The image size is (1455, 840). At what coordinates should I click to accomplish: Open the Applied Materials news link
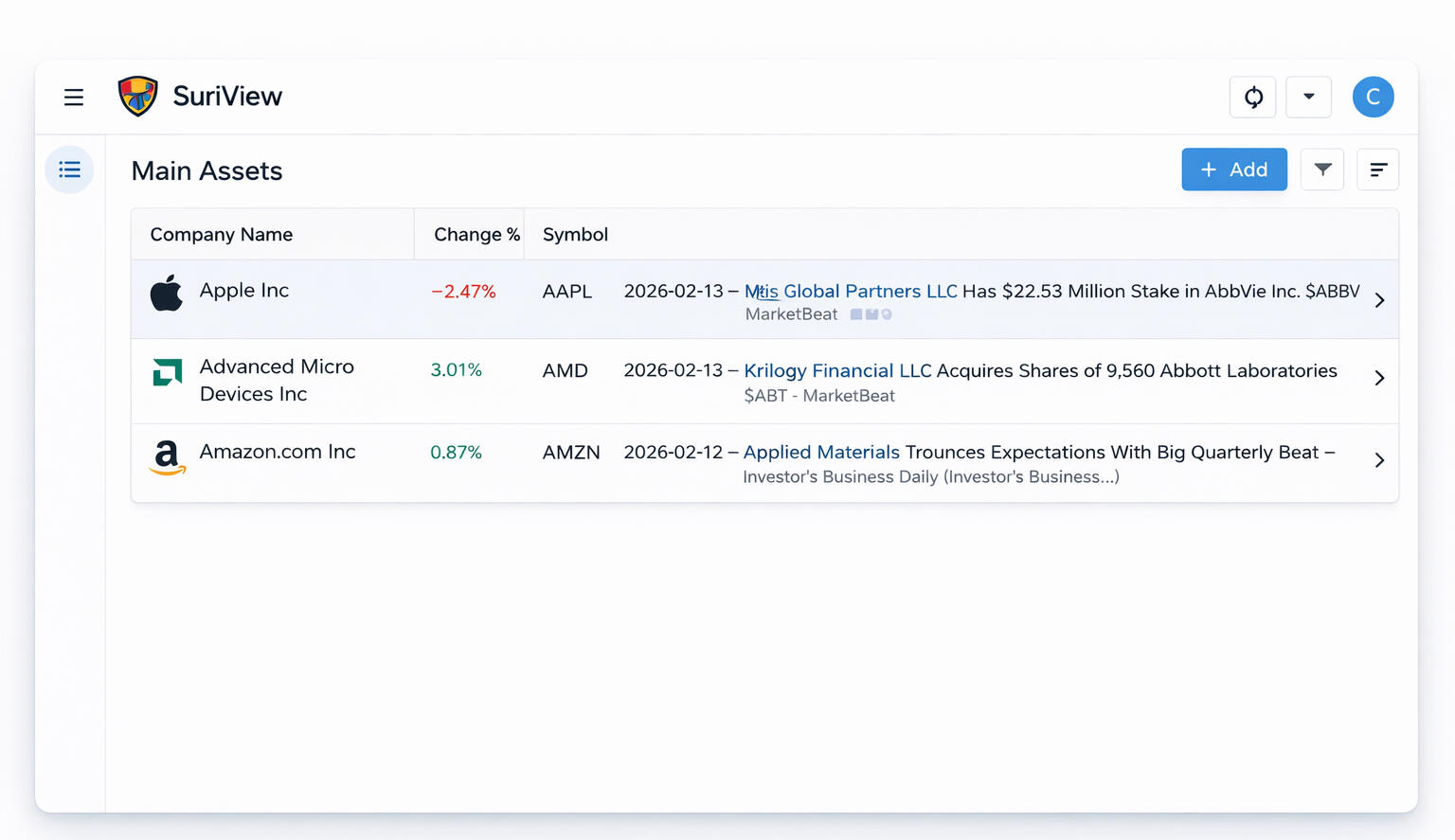point(821,453)
